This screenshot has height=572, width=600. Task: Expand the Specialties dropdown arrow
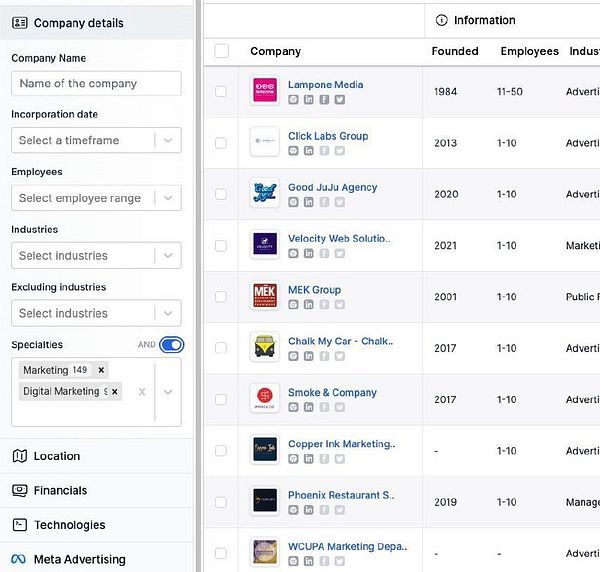[x=168, y=392]
